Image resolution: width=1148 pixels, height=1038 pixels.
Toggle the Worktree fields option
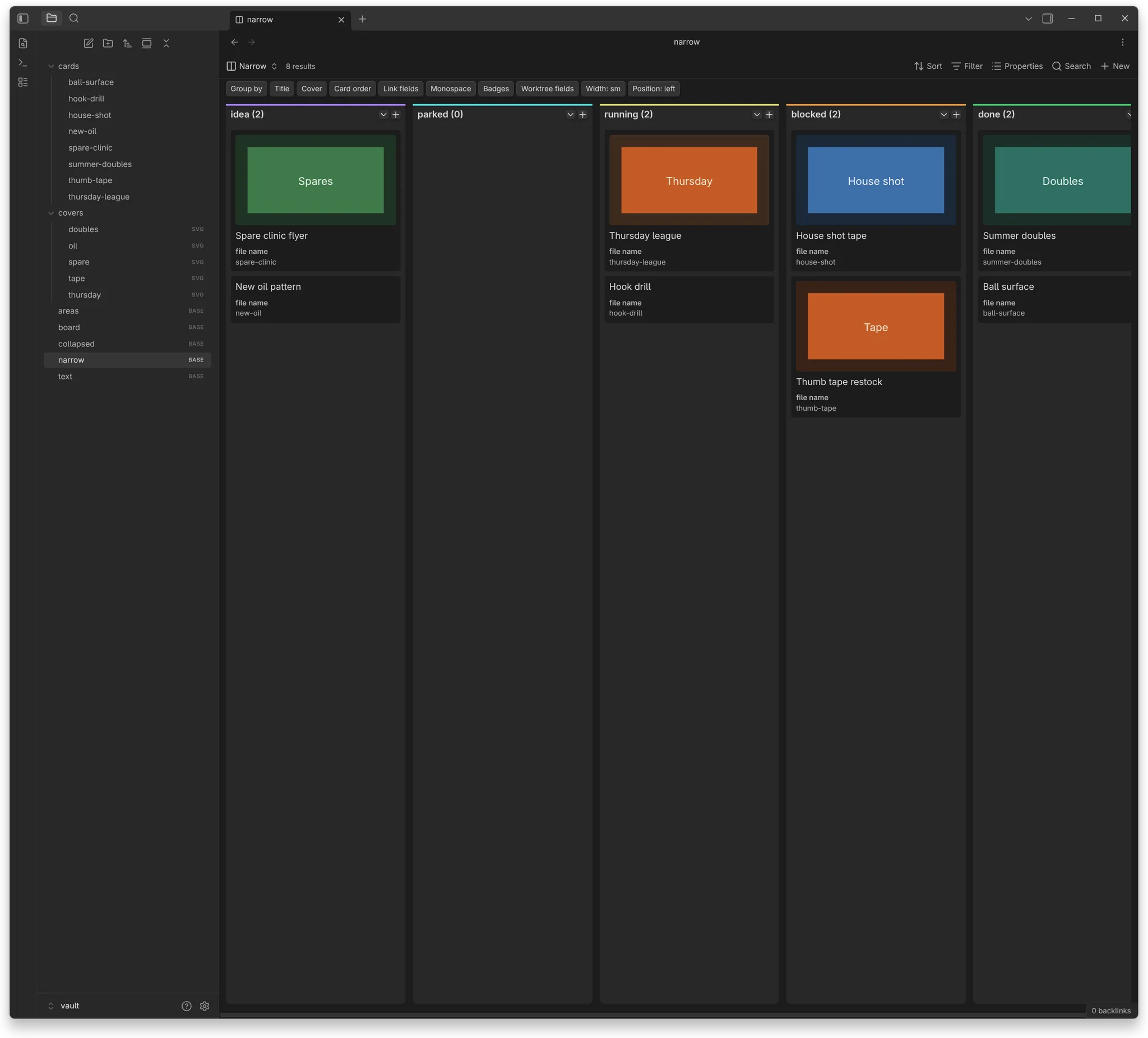coord(547,89)
